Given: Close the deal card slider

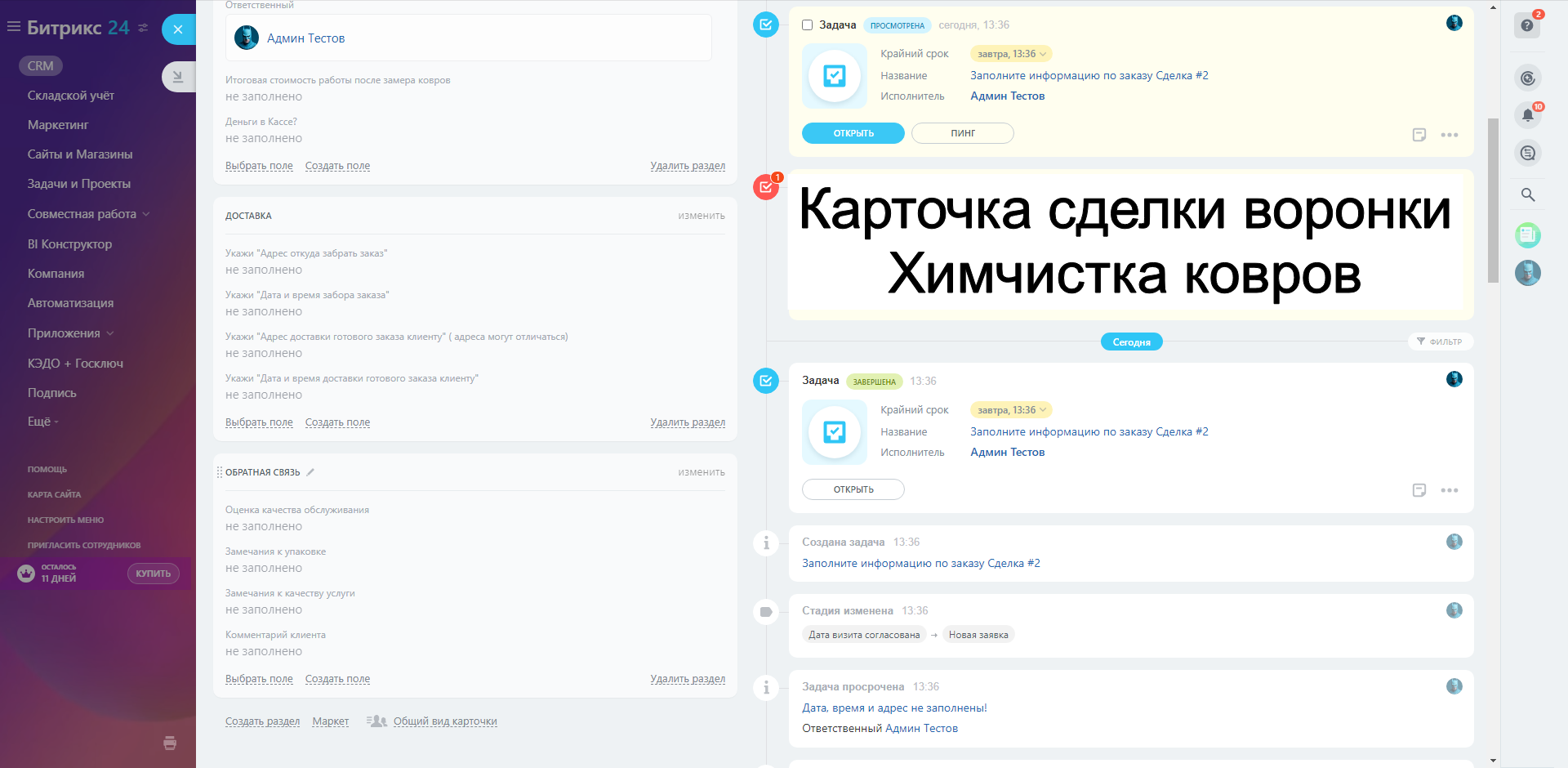Looking at the screenshot, I should click(x=178, y=29).
